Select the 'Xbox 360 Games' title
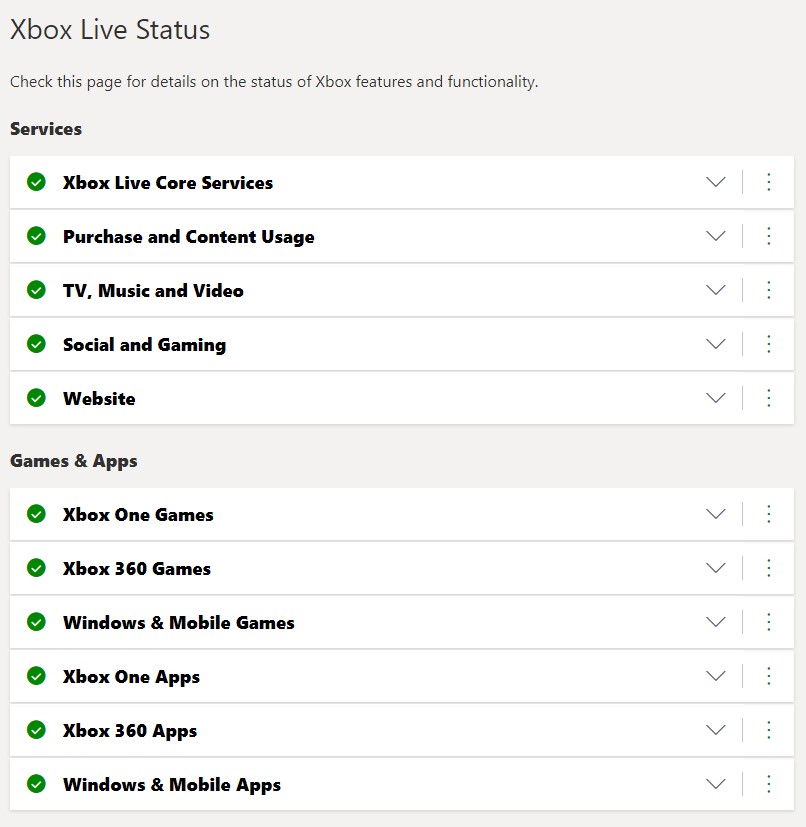Viewport: 806px width, 827px height. pos(137,569)
